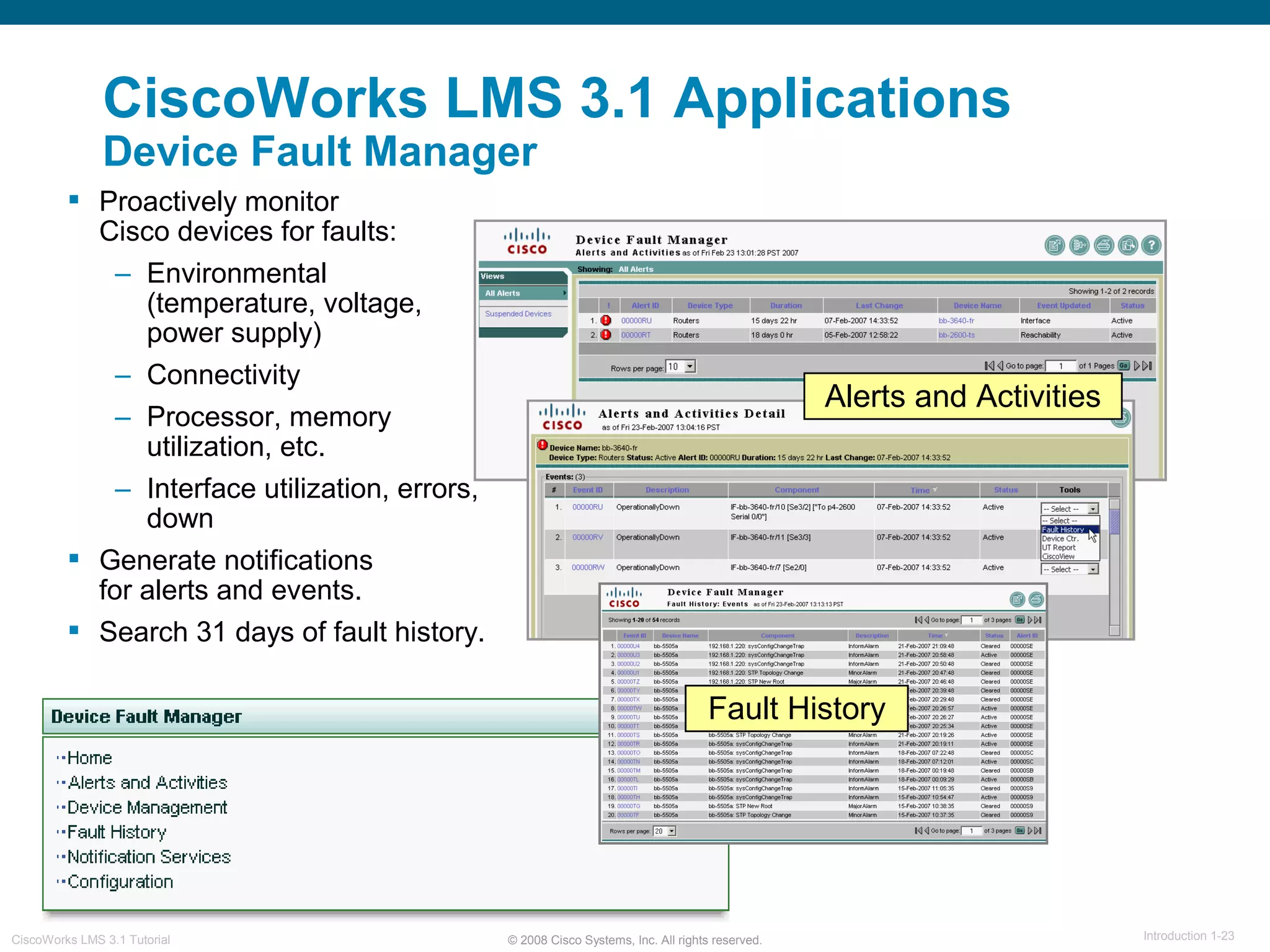Sort Fault History by Component column header
This screenshot has height=952, width=1270.
(778, 635)
